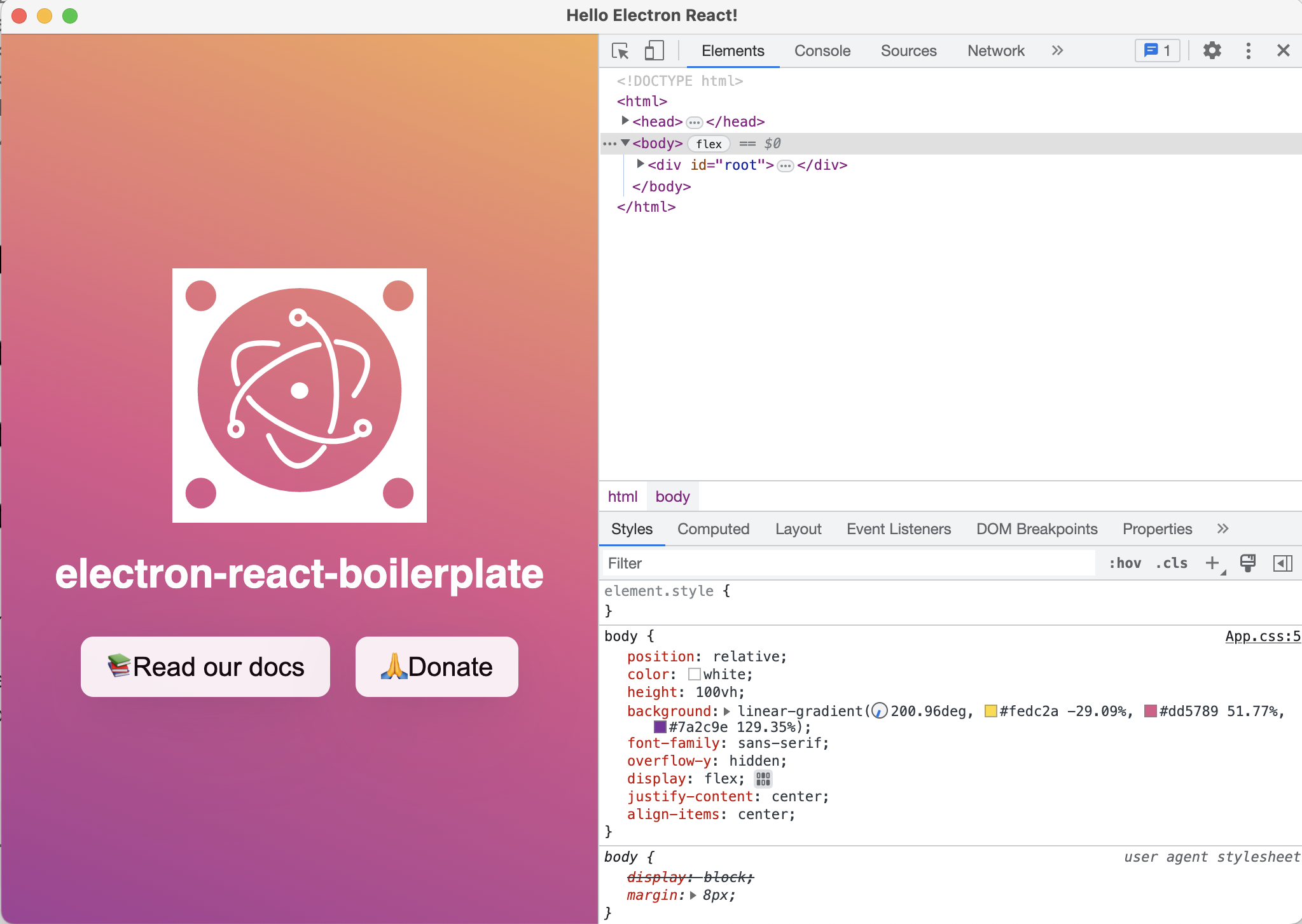Activate the inspect element picker tool
Screen dimensions: 1302x924
pyautogui.click(x=620, y=51)
